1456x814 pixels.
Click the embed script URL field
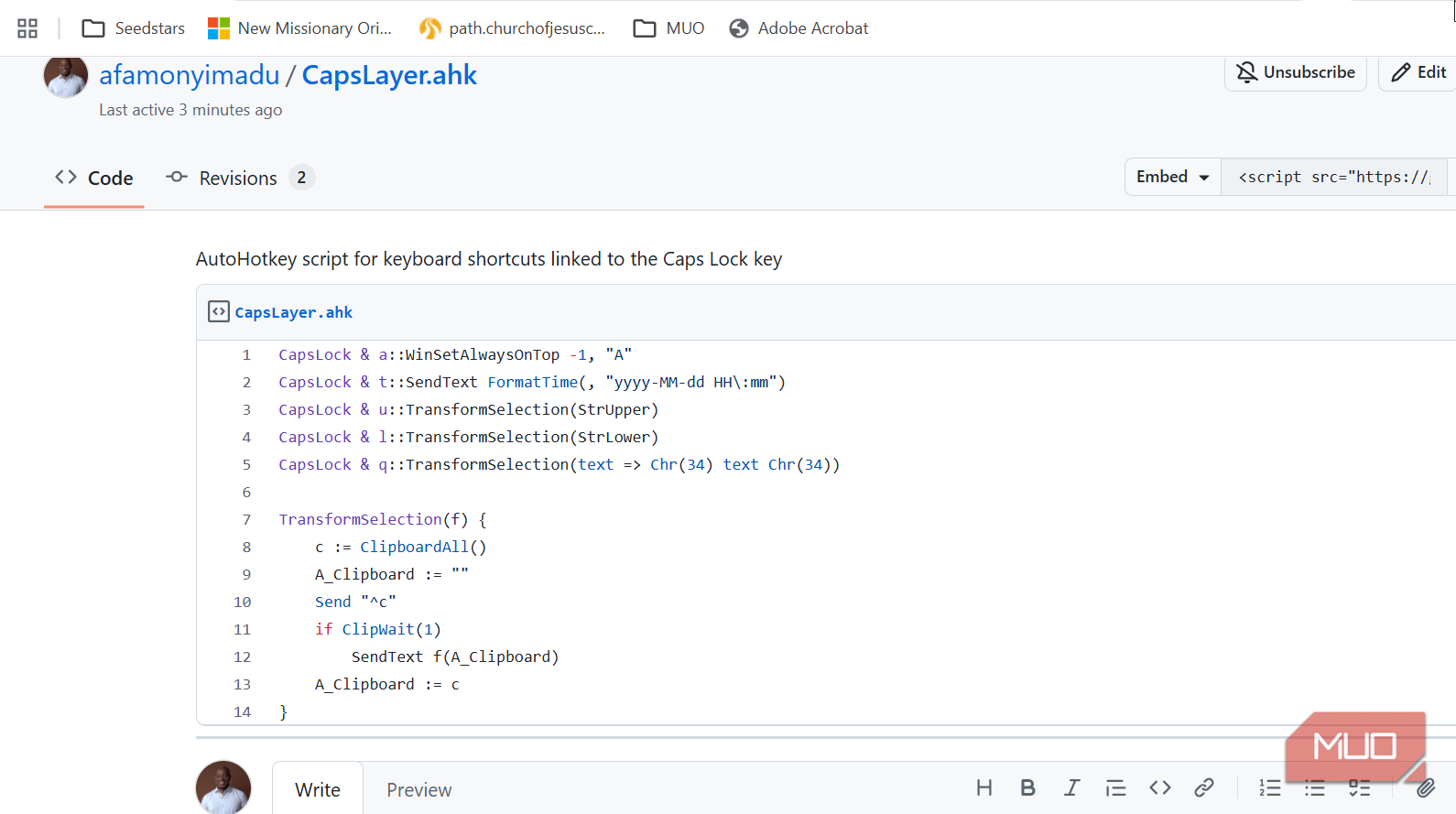click(1335, 177)
